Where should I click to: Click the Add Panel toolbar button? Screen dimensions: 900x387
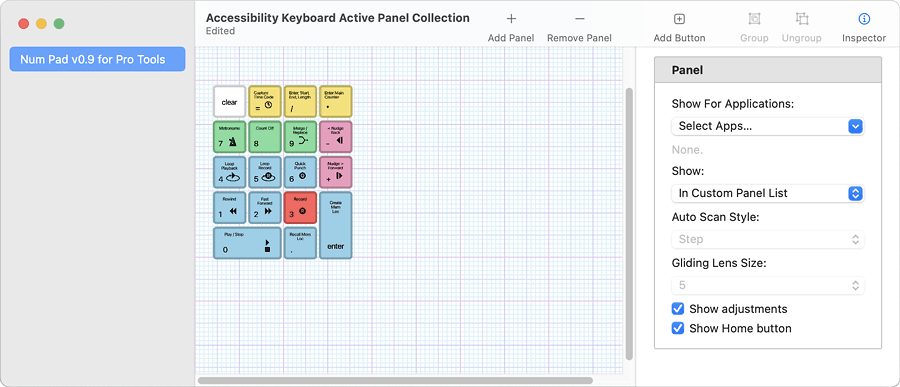pos(511,28)
